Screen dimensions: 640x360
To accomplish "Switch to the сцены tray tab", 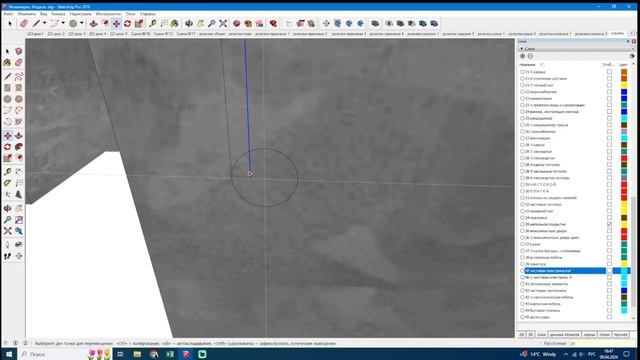I will [x=589, y=335].
